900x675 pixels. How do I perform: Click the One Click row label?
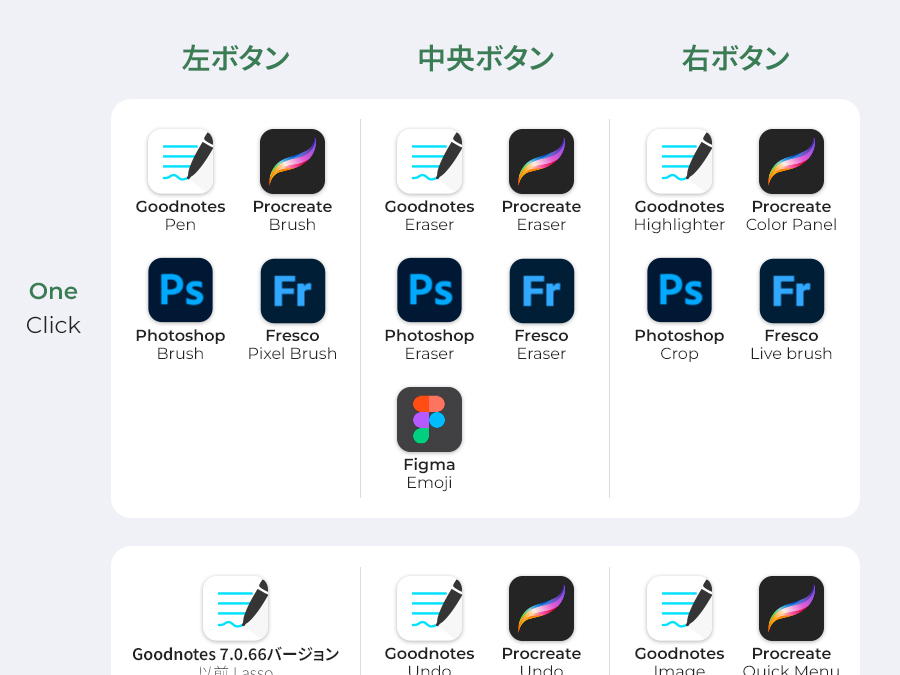[x=53, y=308]
